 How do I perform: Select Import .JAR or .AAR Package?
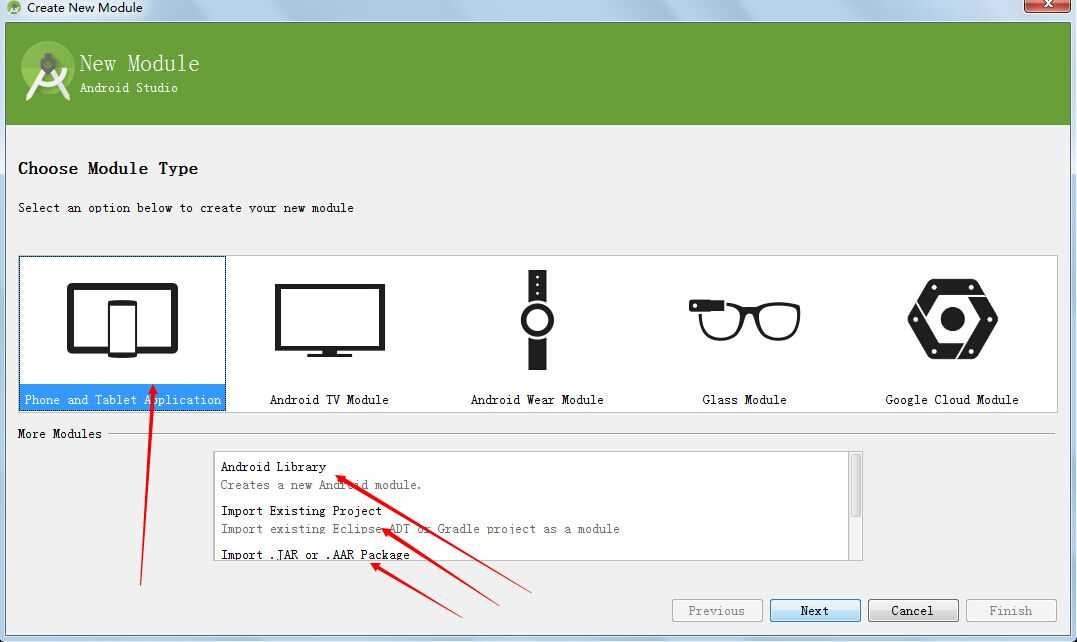[315, 554]
